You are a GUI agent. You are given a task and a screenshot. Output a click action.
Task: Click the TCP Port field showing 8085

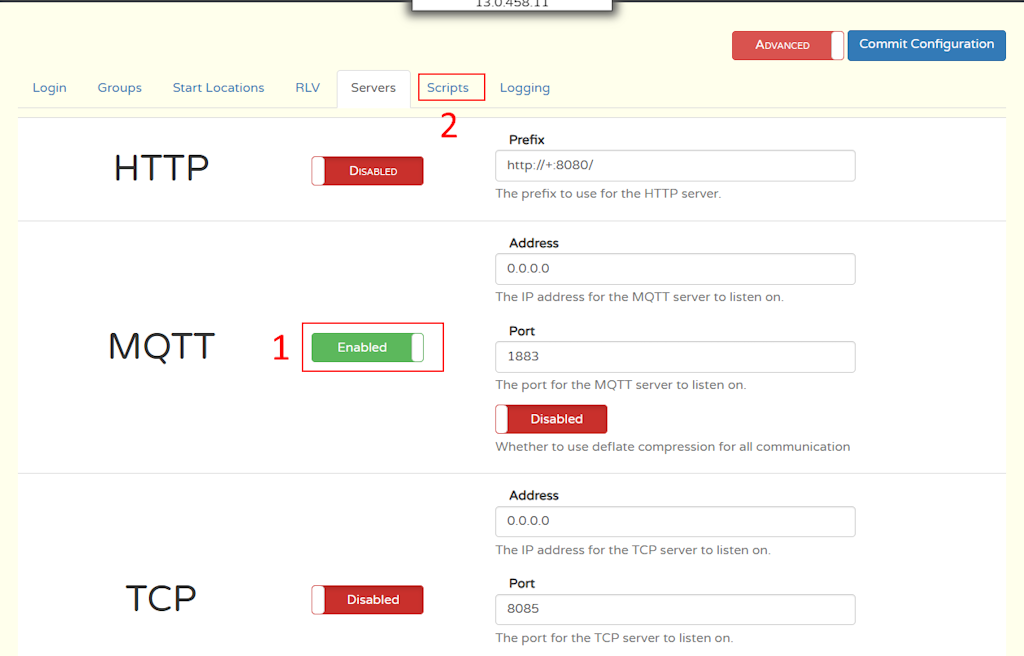point(675,609)
